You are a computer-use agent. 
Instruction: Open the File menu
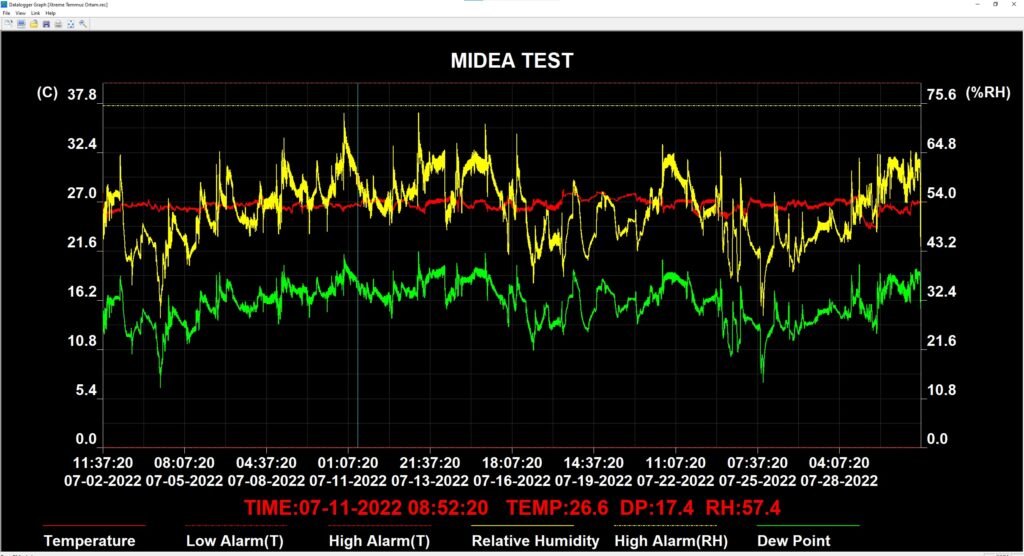click(7, 13)
